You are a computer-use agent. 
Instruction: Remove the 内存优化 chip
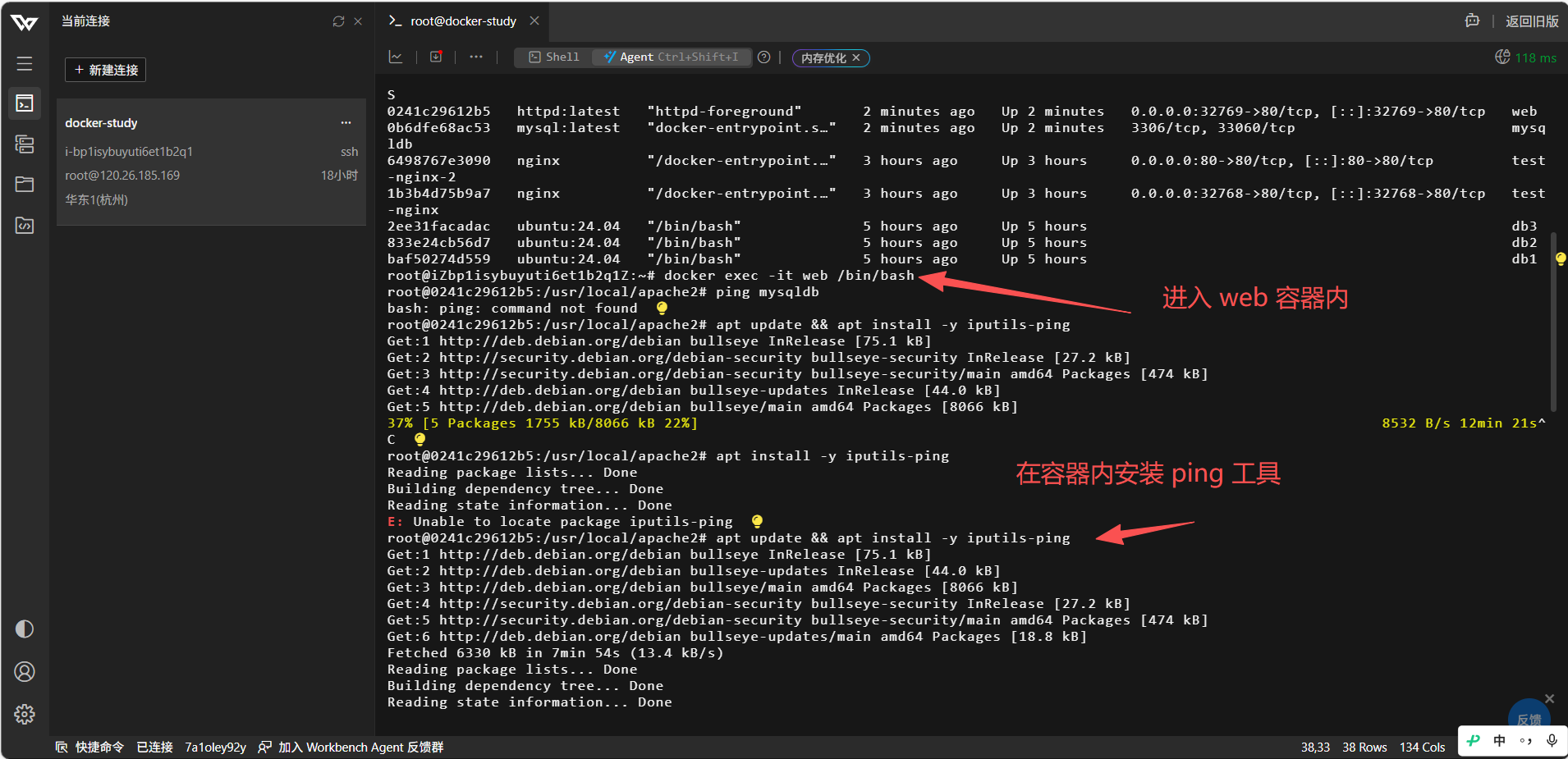tap(856, 57)
